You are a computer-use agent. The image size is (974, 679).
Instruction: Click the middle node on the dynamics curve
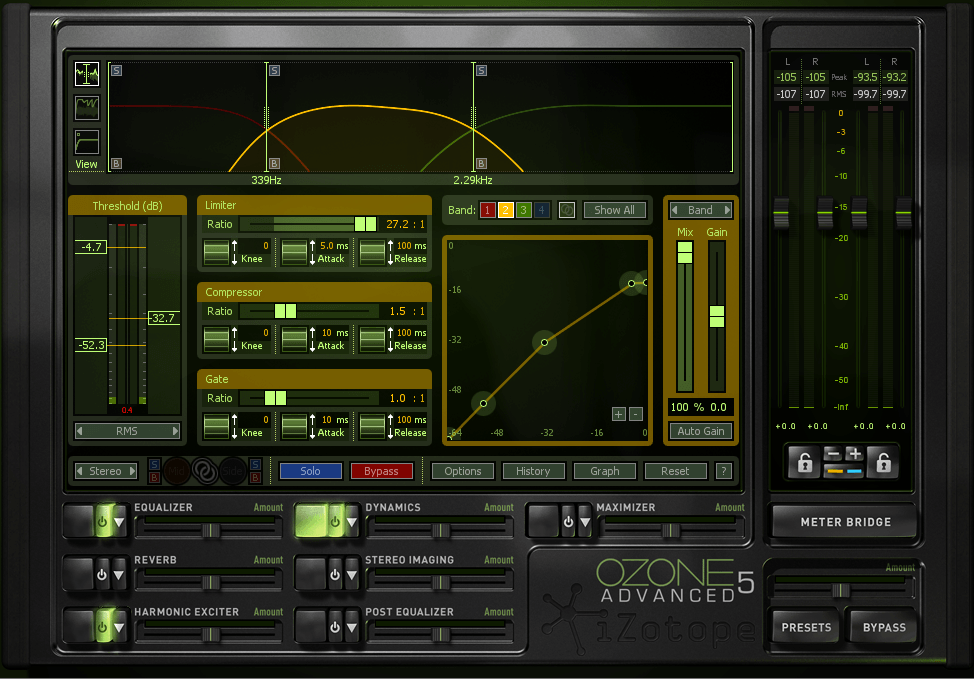(545, 343)
